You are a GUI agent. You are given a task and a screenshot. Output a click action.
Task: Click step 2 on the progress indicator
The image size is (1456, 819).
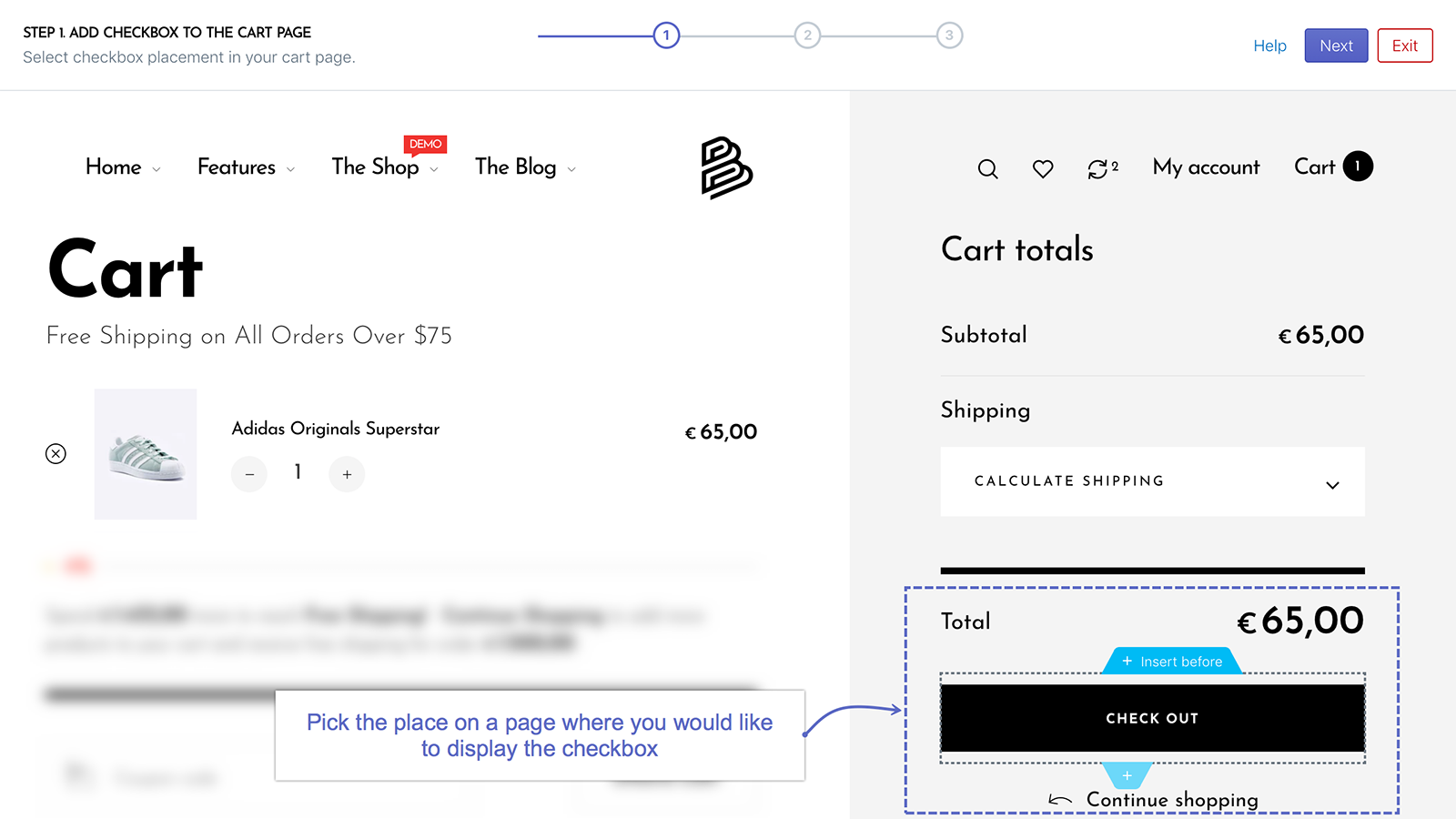tap(808, 35)
